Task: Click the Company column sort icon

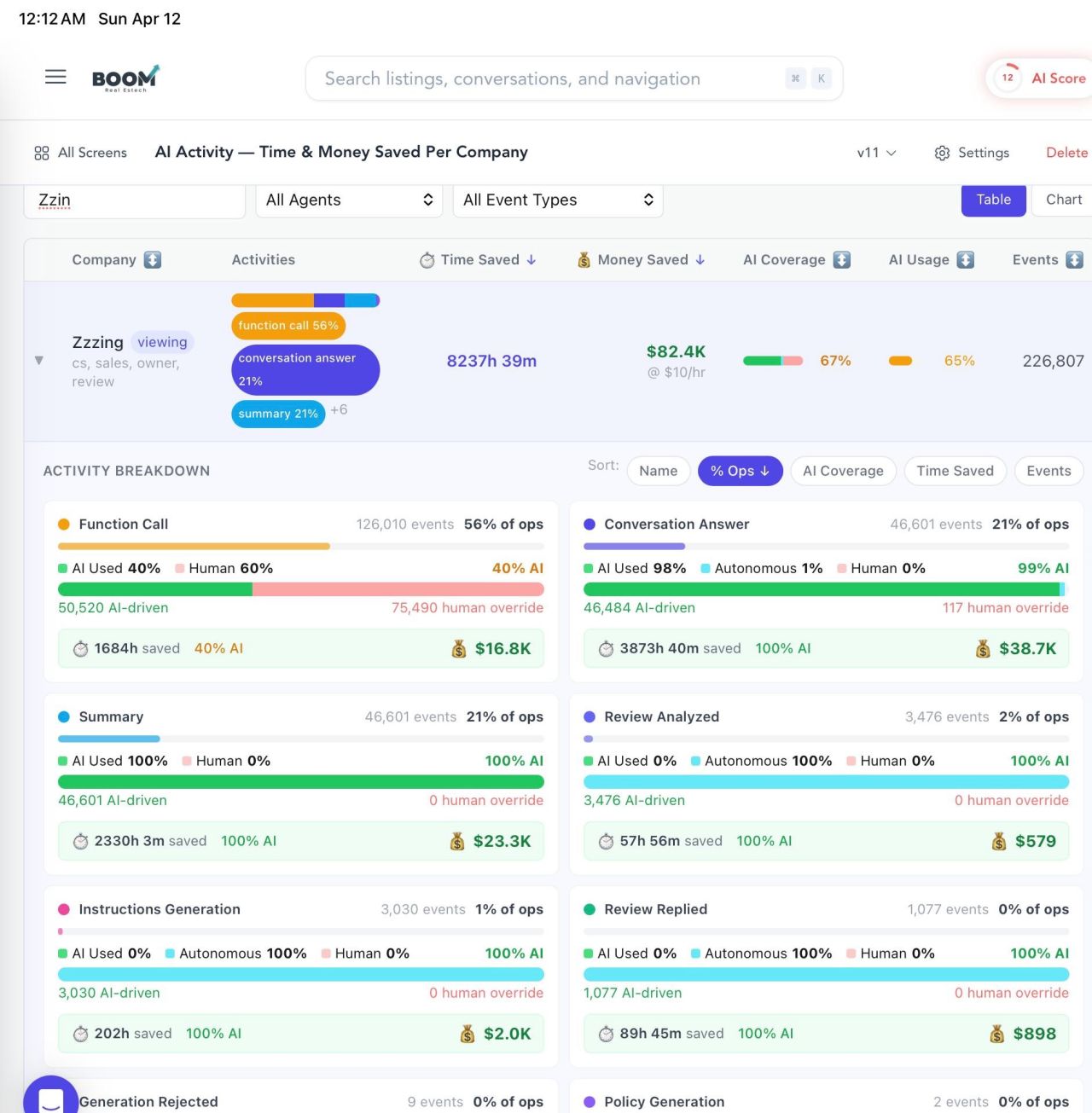Action: coord(153,260)
